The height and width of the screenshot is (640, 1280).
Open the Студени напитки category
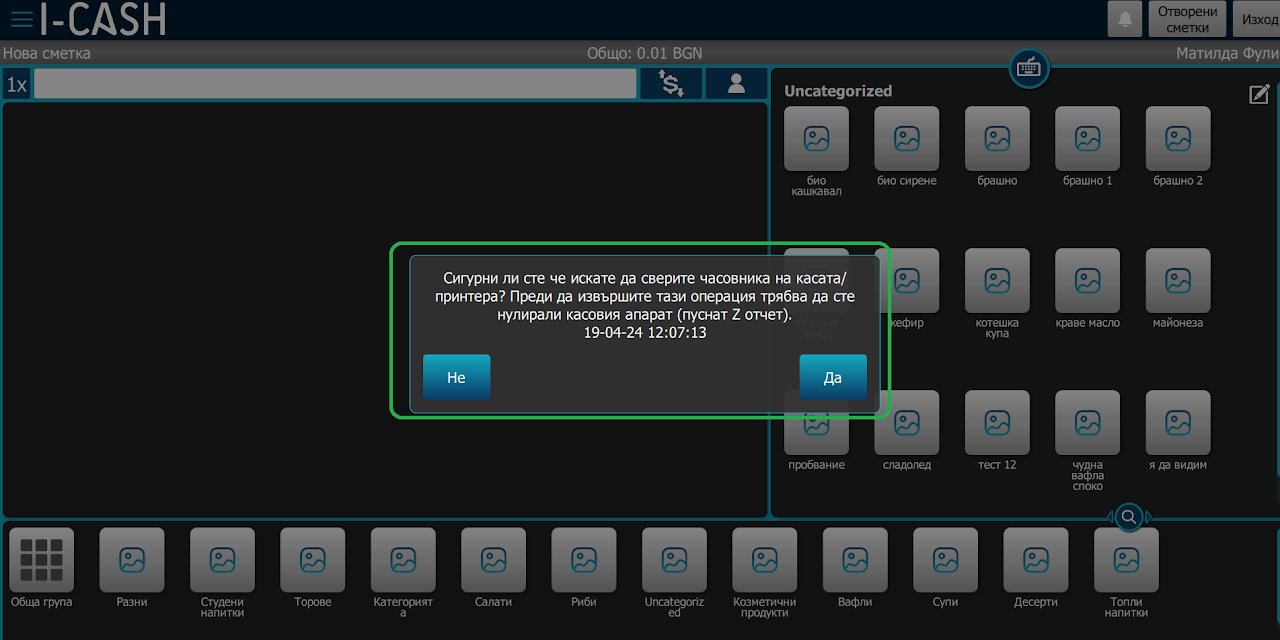(x=222, y=560)
